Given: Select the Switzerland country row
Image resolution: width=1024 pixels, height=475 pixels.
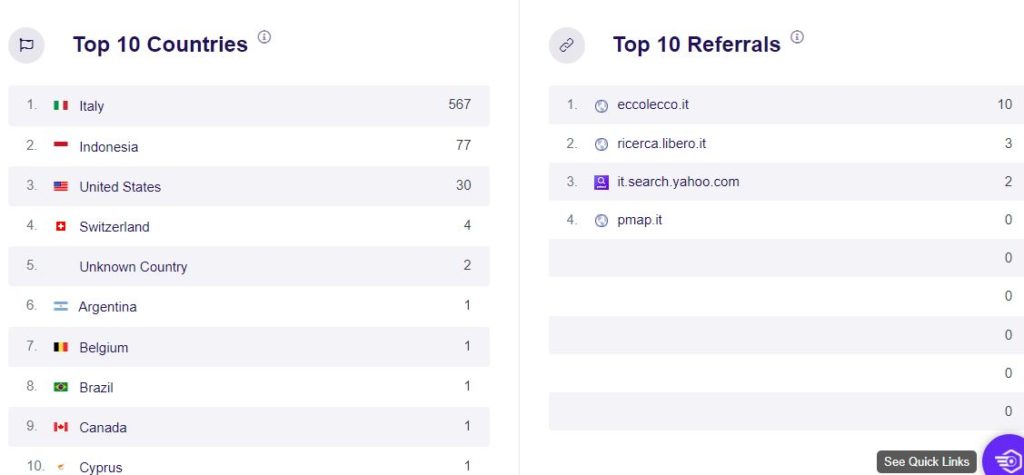Looking at the screenshot, I should tap(249, 226).
